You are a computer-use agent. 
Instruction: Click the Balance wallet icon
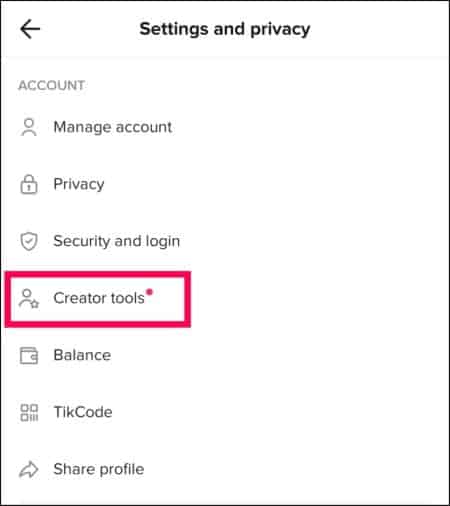[x=29, y=356]
